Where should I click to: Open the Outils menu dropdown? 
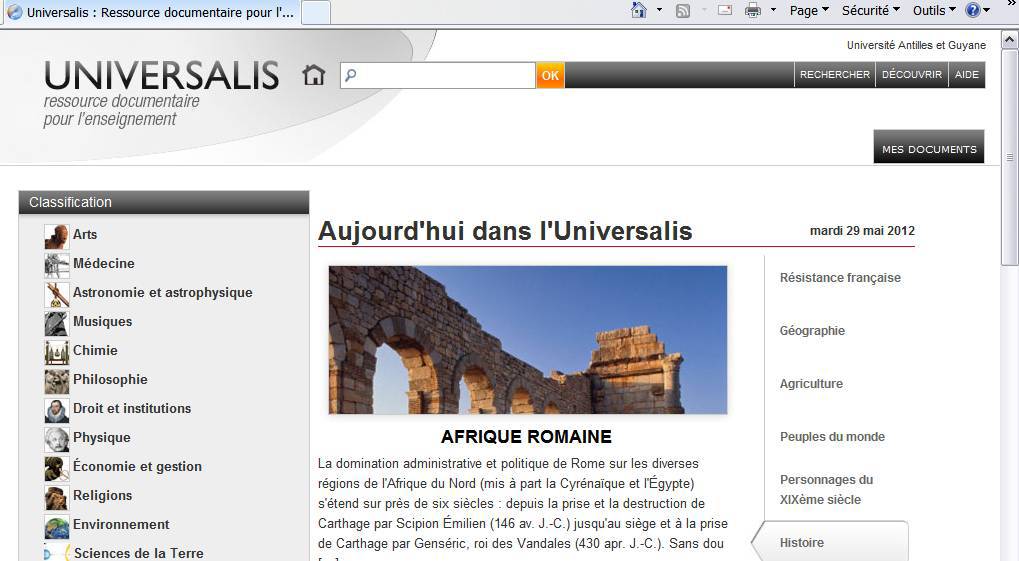tap(935, 10)
